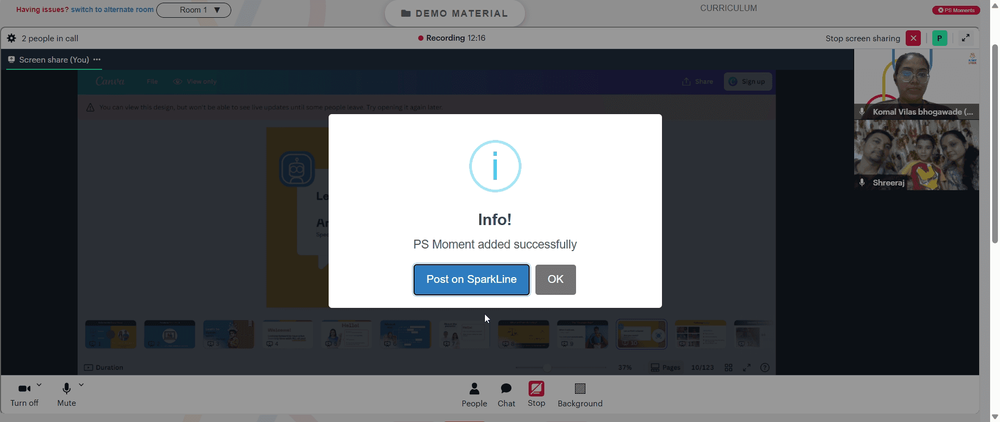1000x422 pixels.
Task: Dismiss the Info dialog with OK
Action: pos(555,280)
